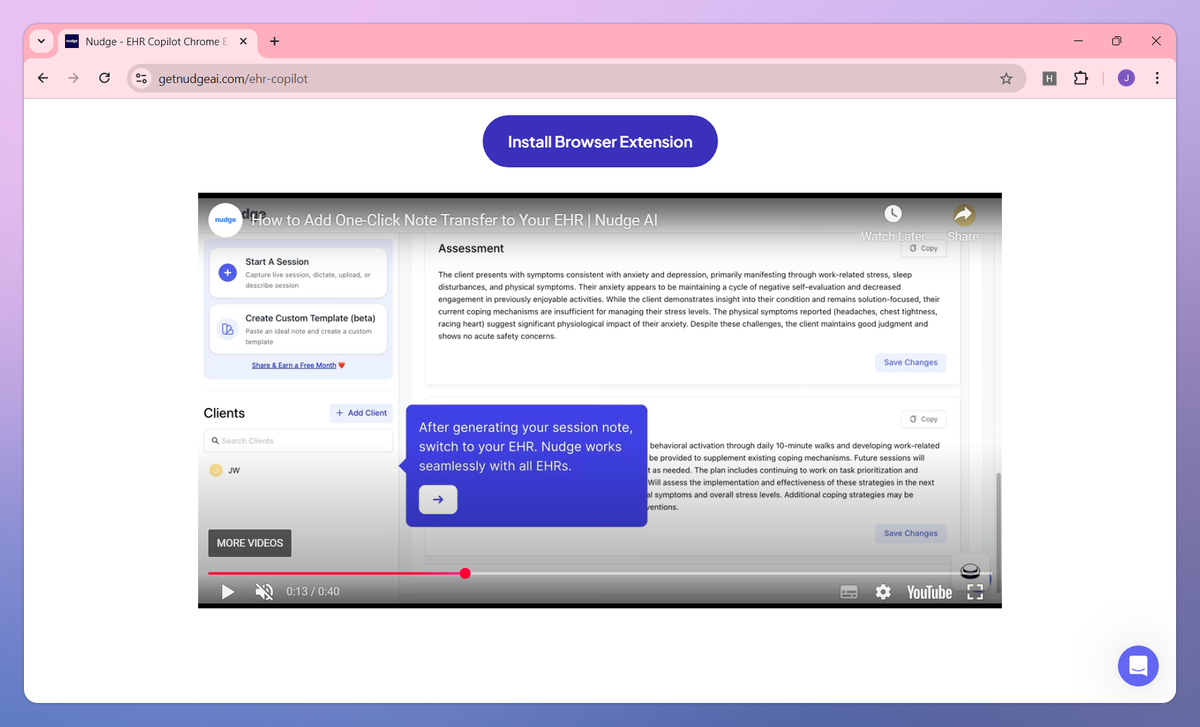Viewport: 1200px width, 727px height.
Task: Expand the tab search dropdown arrow
Action: (41, 41)
